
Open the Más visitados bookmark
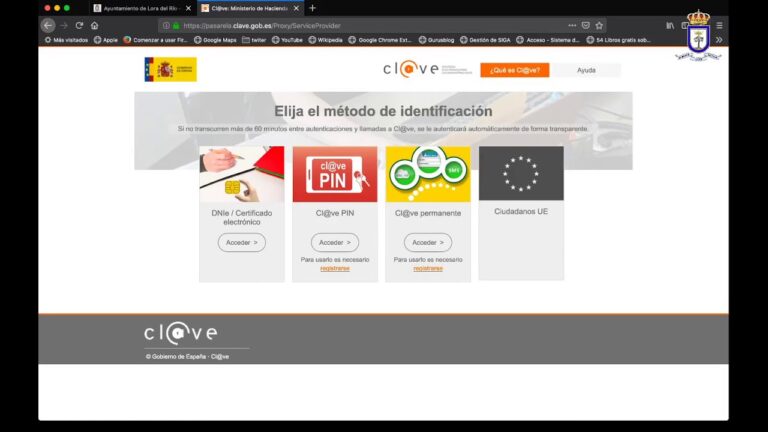(x=66, y=40)
